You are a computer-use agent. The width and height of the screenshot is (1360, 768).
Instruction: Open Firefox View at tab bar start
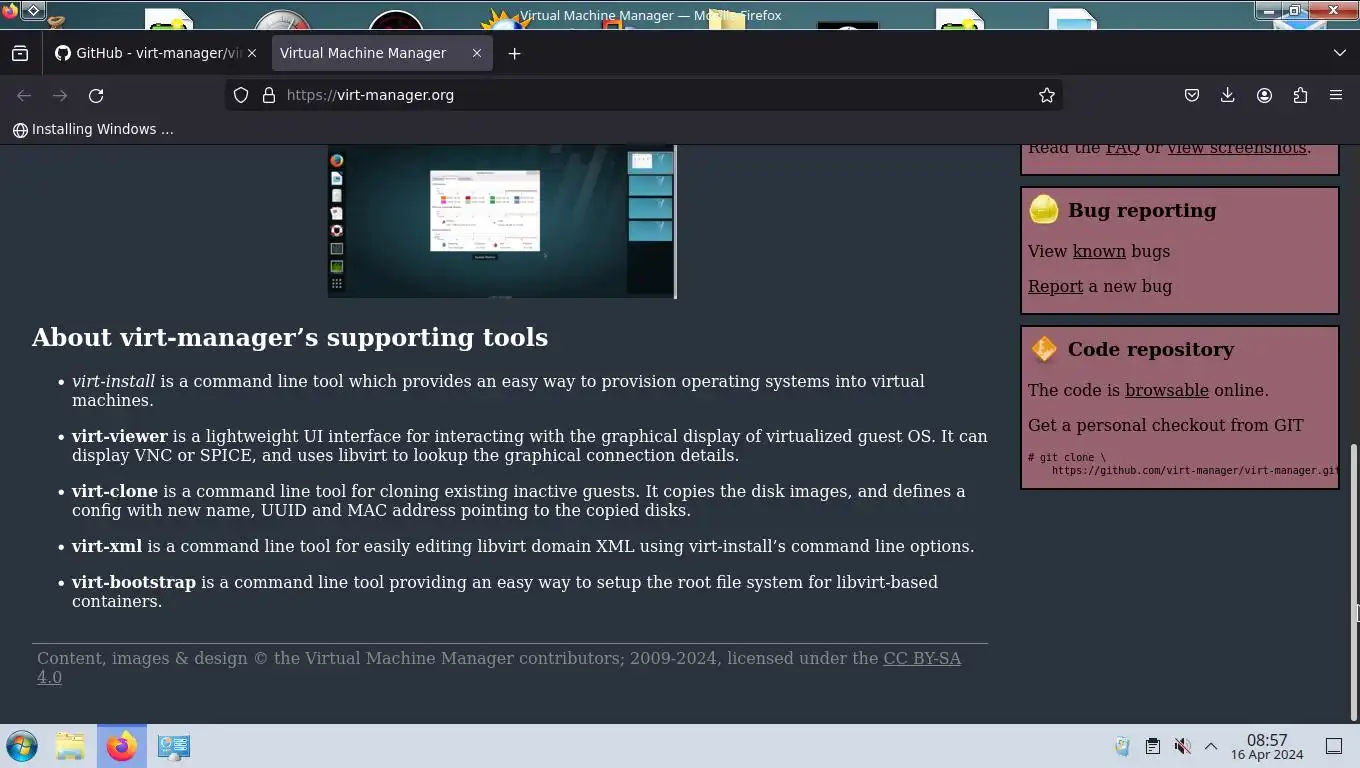(x=20, y=53)
